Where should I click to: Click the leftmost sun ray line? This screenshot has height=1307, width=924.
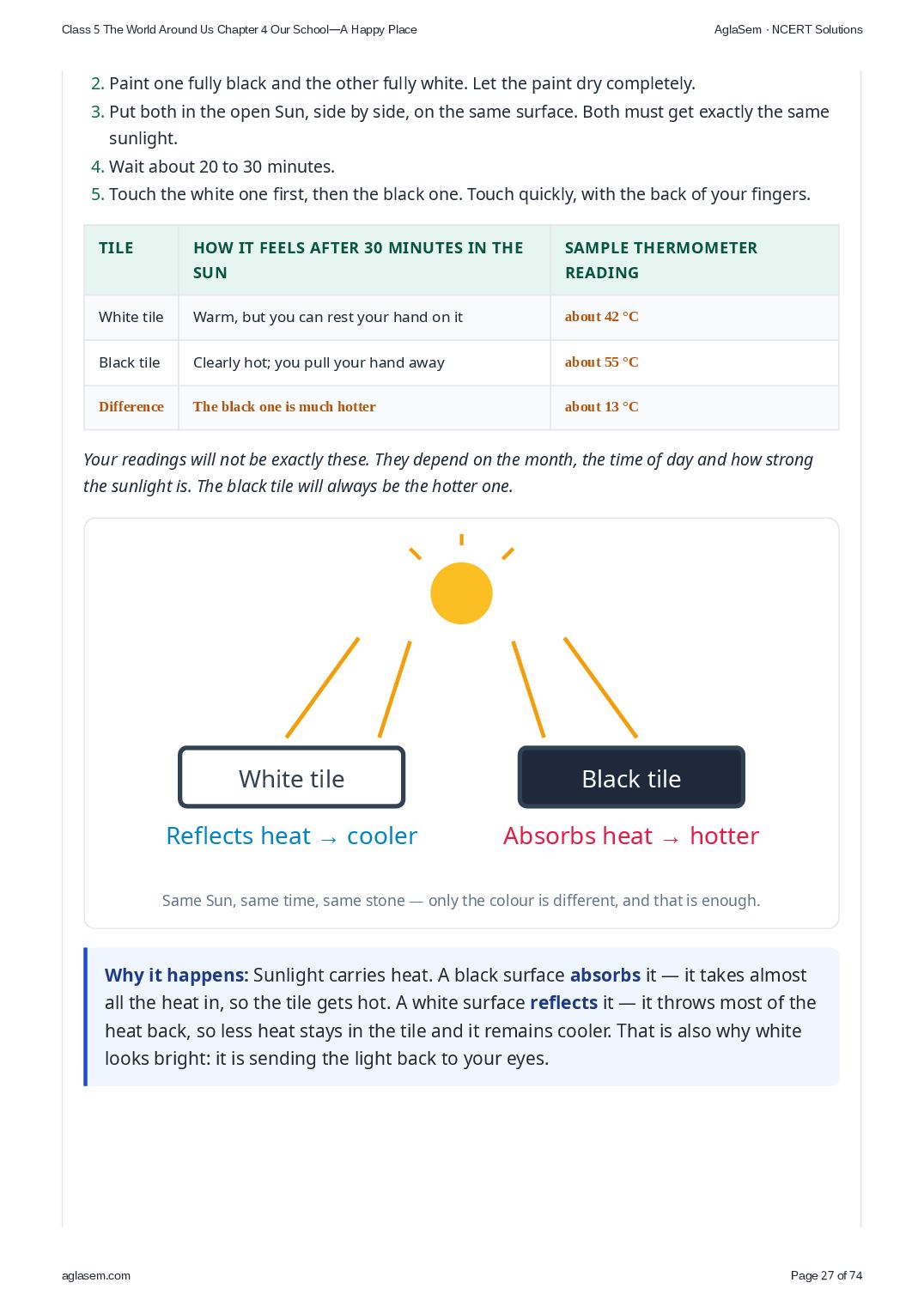[x=322, y=687]
